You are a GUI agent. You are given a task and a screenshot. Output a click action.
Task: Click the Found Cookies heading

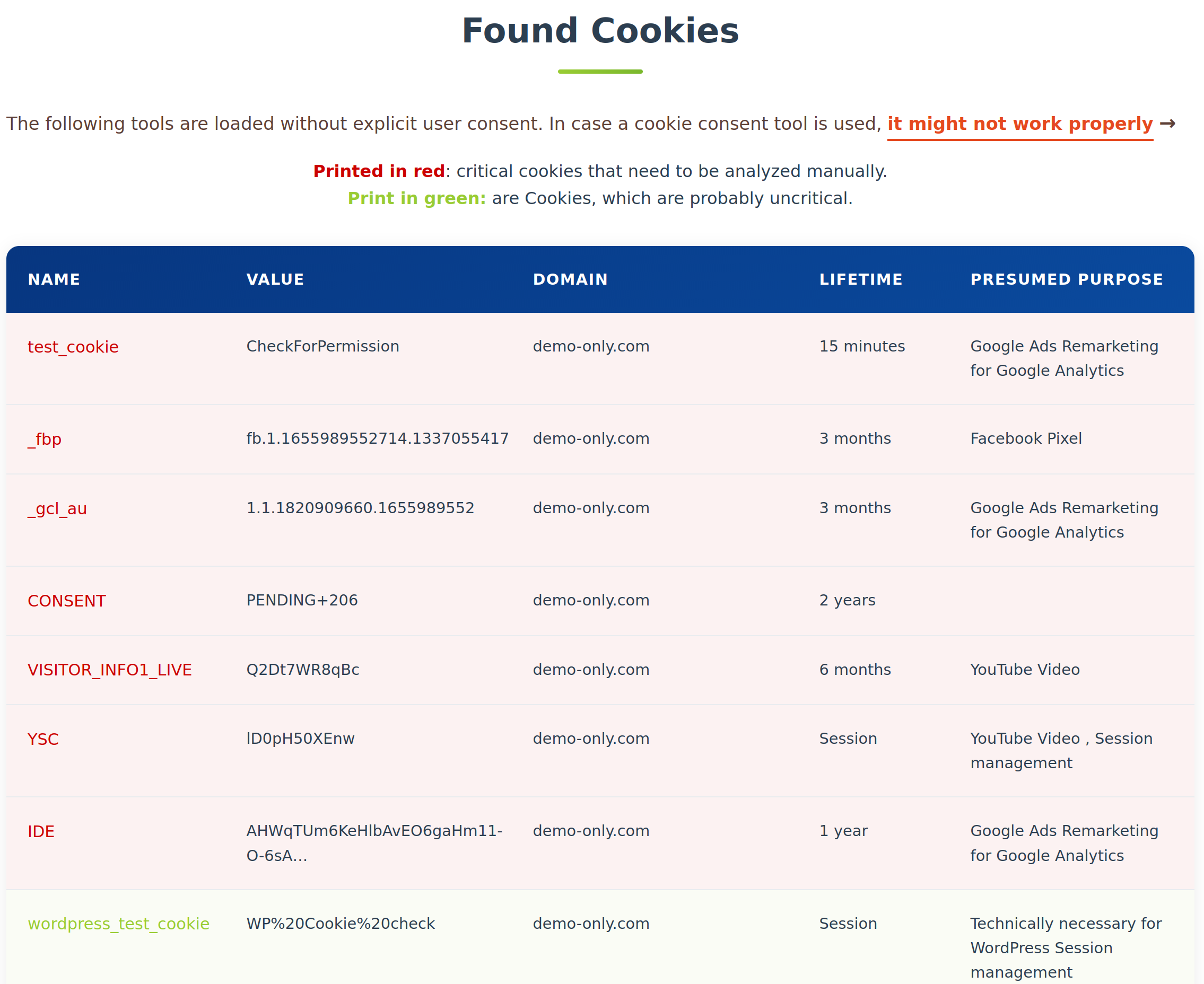[x=600, y=31]
